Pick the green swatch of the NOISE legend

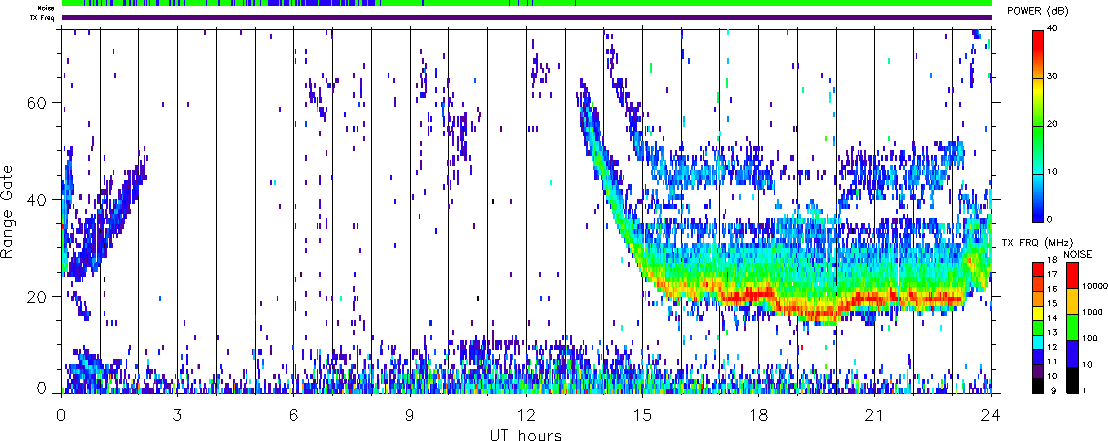1071,327
